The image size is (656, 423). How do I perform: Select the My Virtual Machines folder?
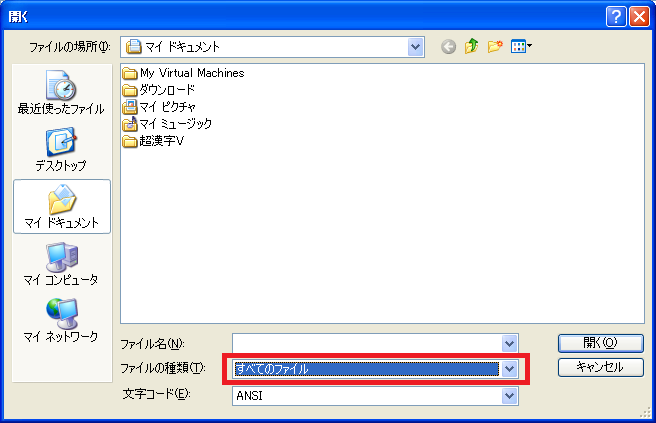coord(191,73)
